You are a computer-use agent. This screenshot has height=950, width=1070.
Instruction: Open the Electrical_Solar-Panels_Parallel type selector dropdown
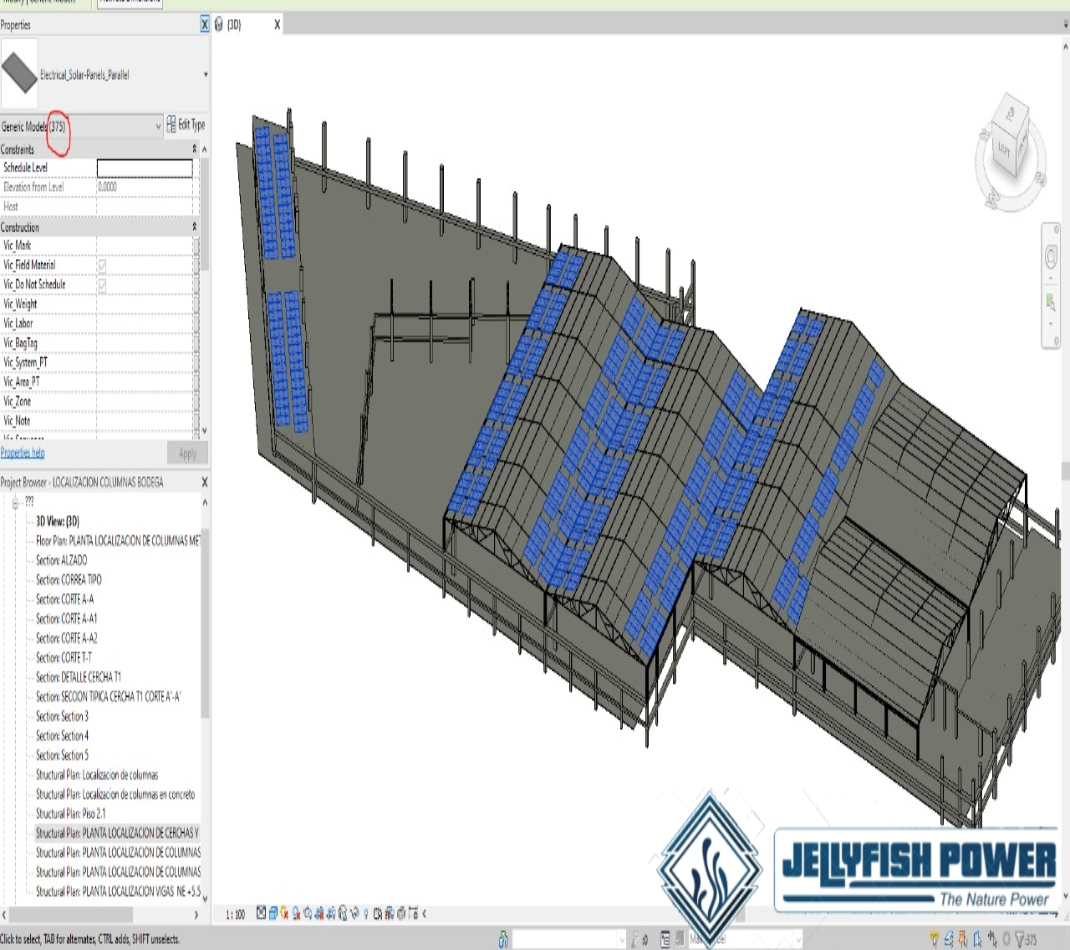click(205, 75)
